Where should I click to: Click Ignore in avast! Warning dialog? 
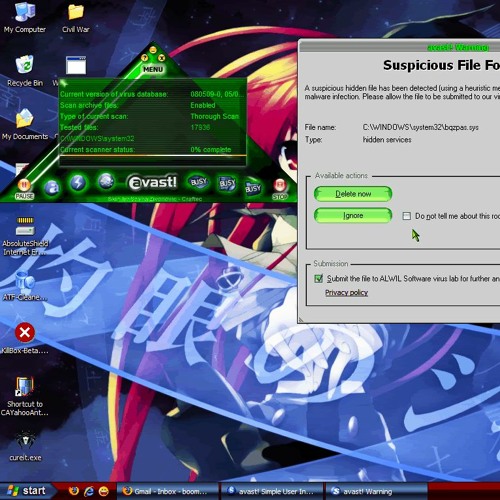(x=353, y=216)
